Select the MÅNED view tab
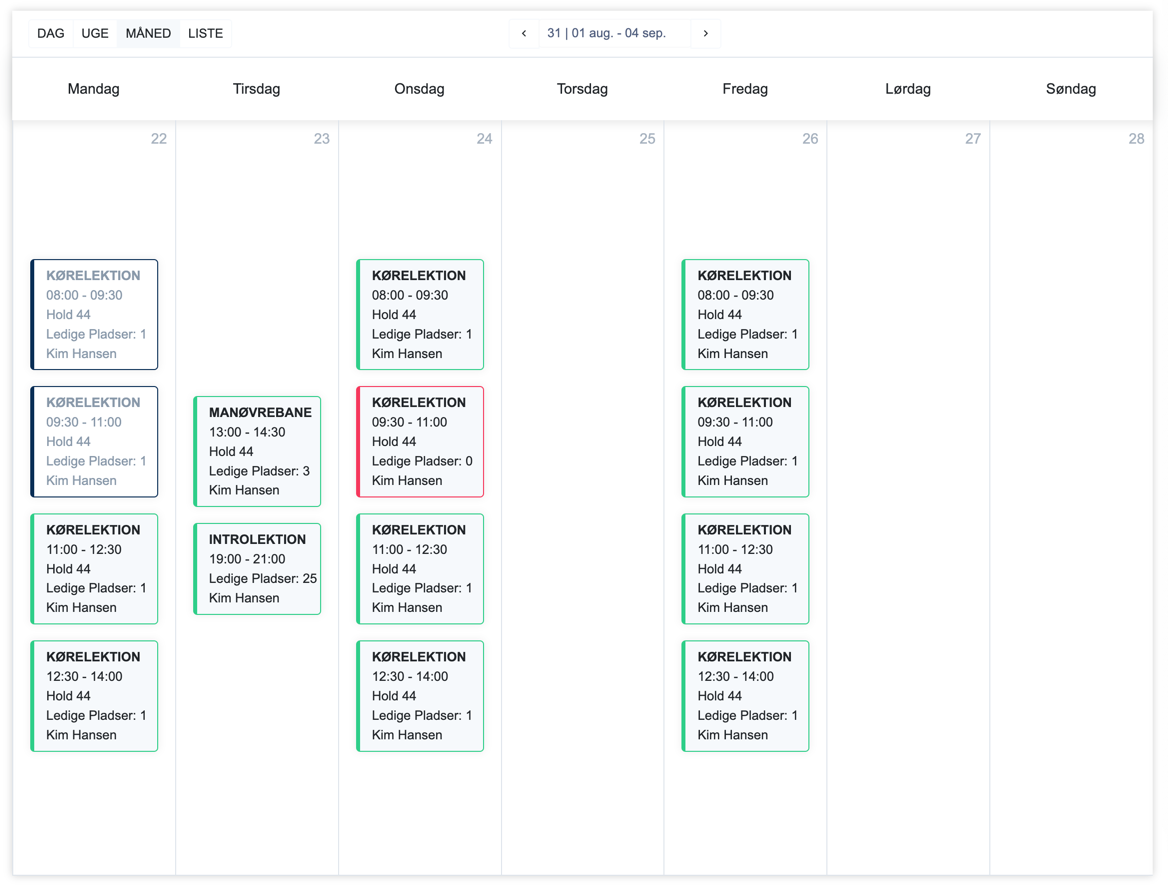The height and width of the screenshot is (892, 1168). click(x=148, y=34)
